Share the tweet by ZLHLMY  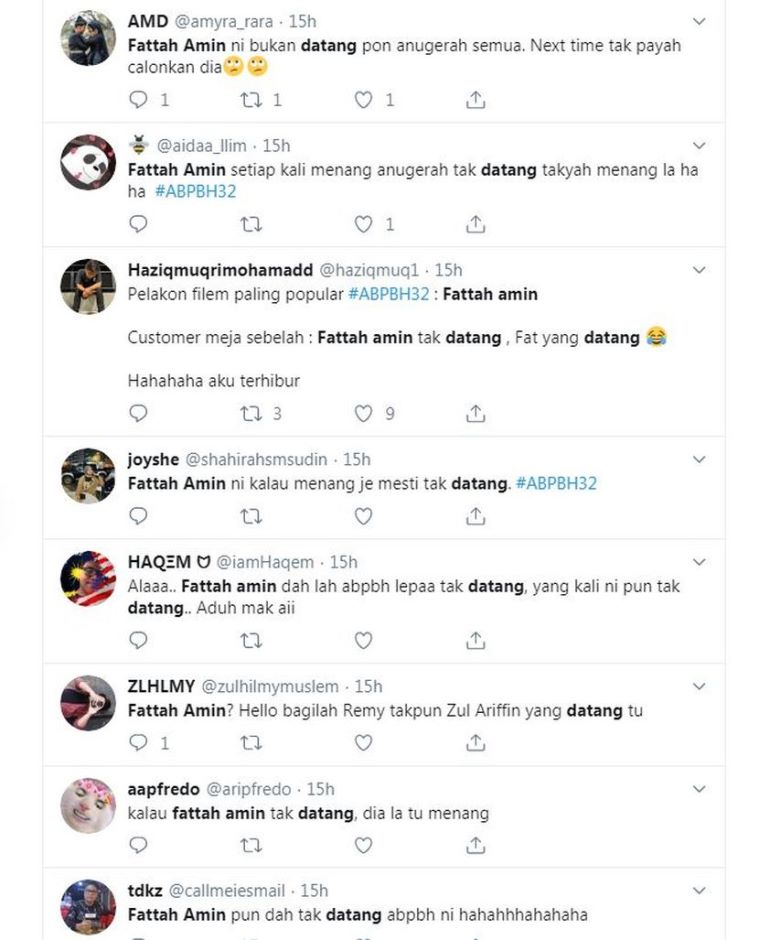pos(476,743)
